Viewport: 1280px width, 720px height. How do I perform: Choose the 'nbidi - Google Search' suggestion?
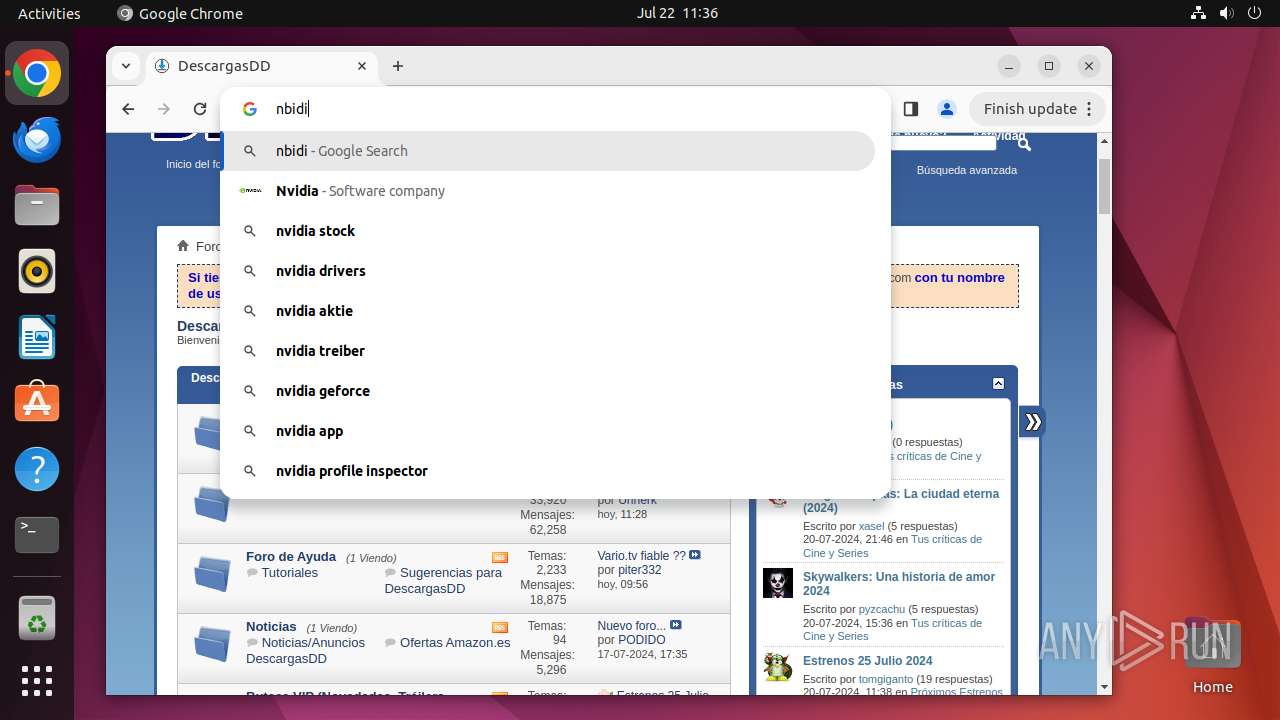(548, 151)
